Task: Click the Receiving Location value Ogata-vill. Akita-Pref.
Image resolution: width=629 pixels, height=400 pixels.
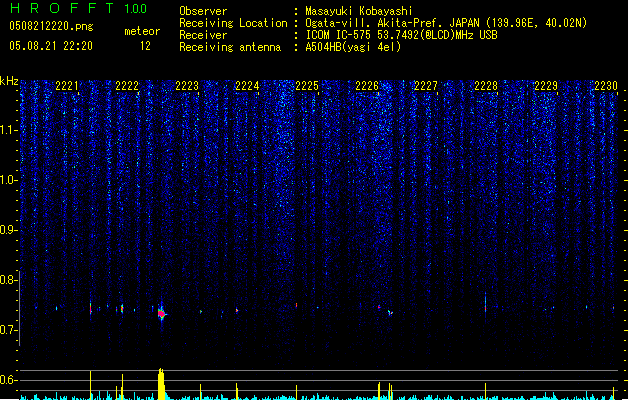Action: click(372, 23)
